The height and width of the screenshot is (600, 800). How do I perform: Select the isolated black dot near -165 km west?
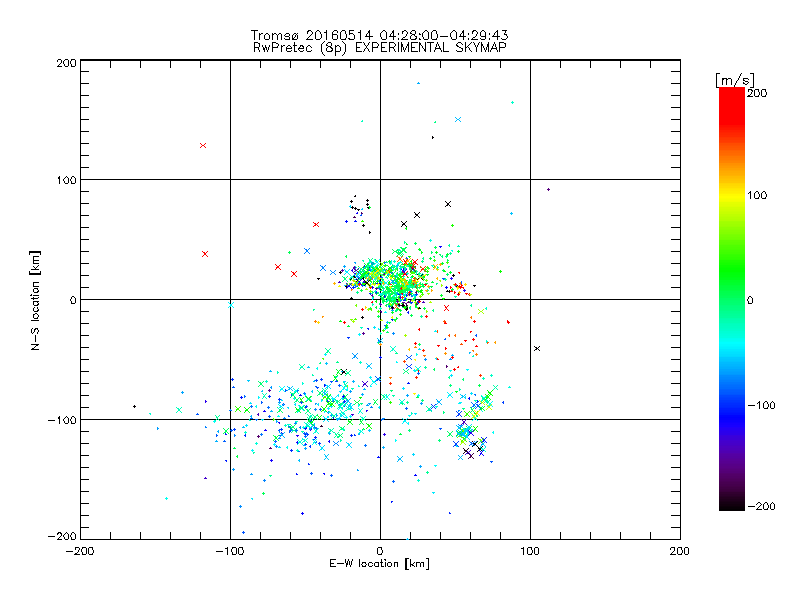(134, 406)
